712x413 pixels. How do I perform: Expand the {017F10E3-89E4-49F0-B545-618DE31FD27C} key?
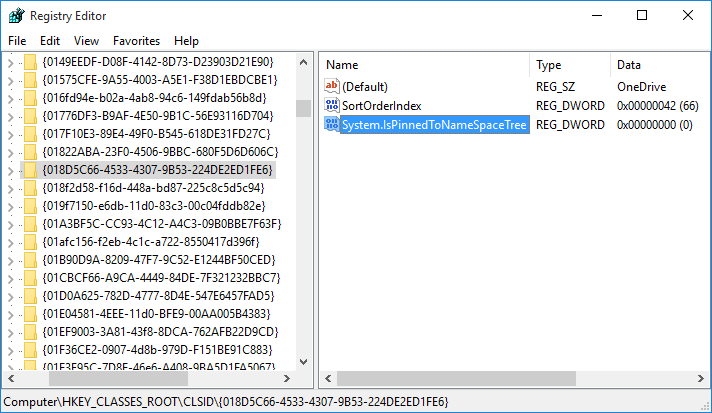(11, 135)
